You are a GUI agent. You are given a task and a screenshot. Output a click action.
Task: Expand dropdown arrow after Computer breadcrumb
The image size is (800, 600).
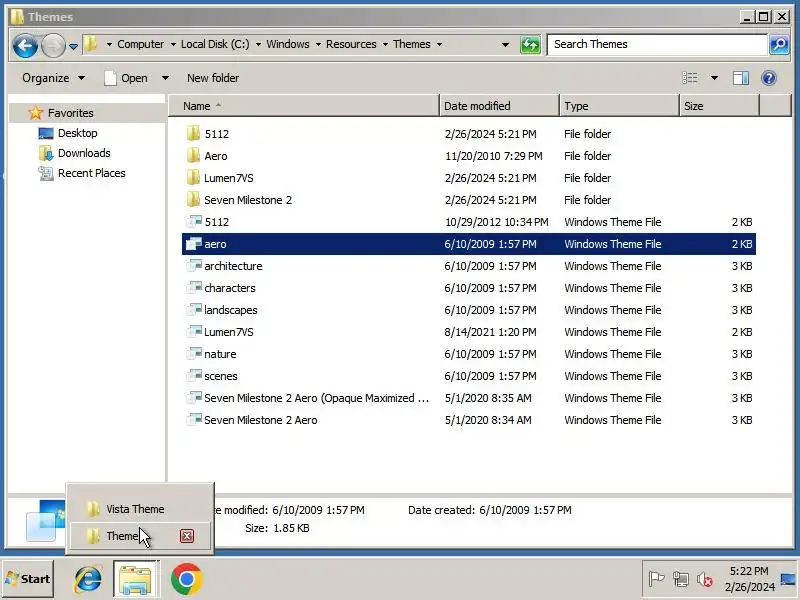[173, 45]
